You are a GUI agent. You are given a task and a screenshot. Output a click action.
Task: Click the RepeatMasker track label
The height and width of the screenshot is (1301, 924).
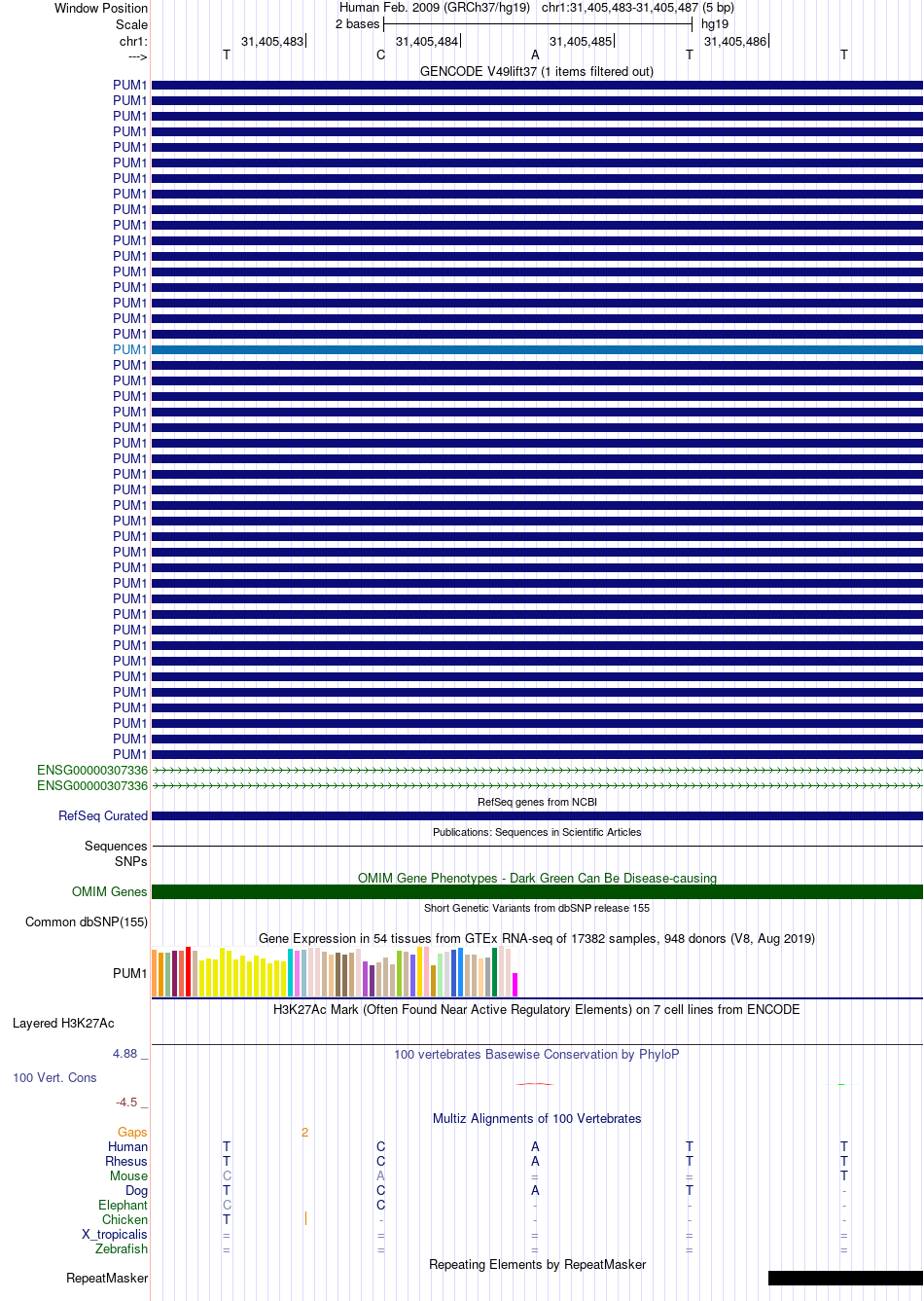(107, 1278)
